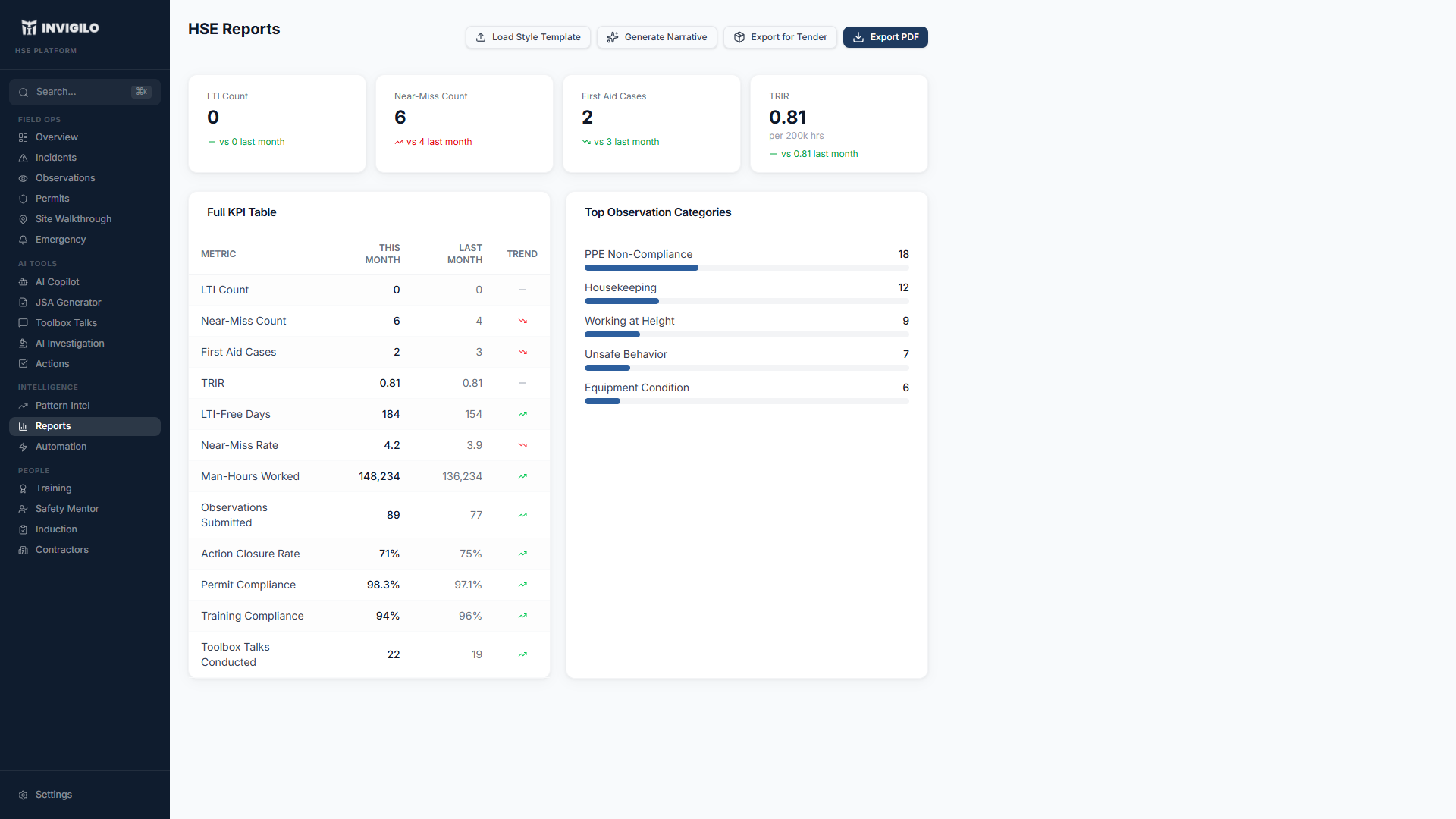Click the Emergency bell icon

[23, 240]
